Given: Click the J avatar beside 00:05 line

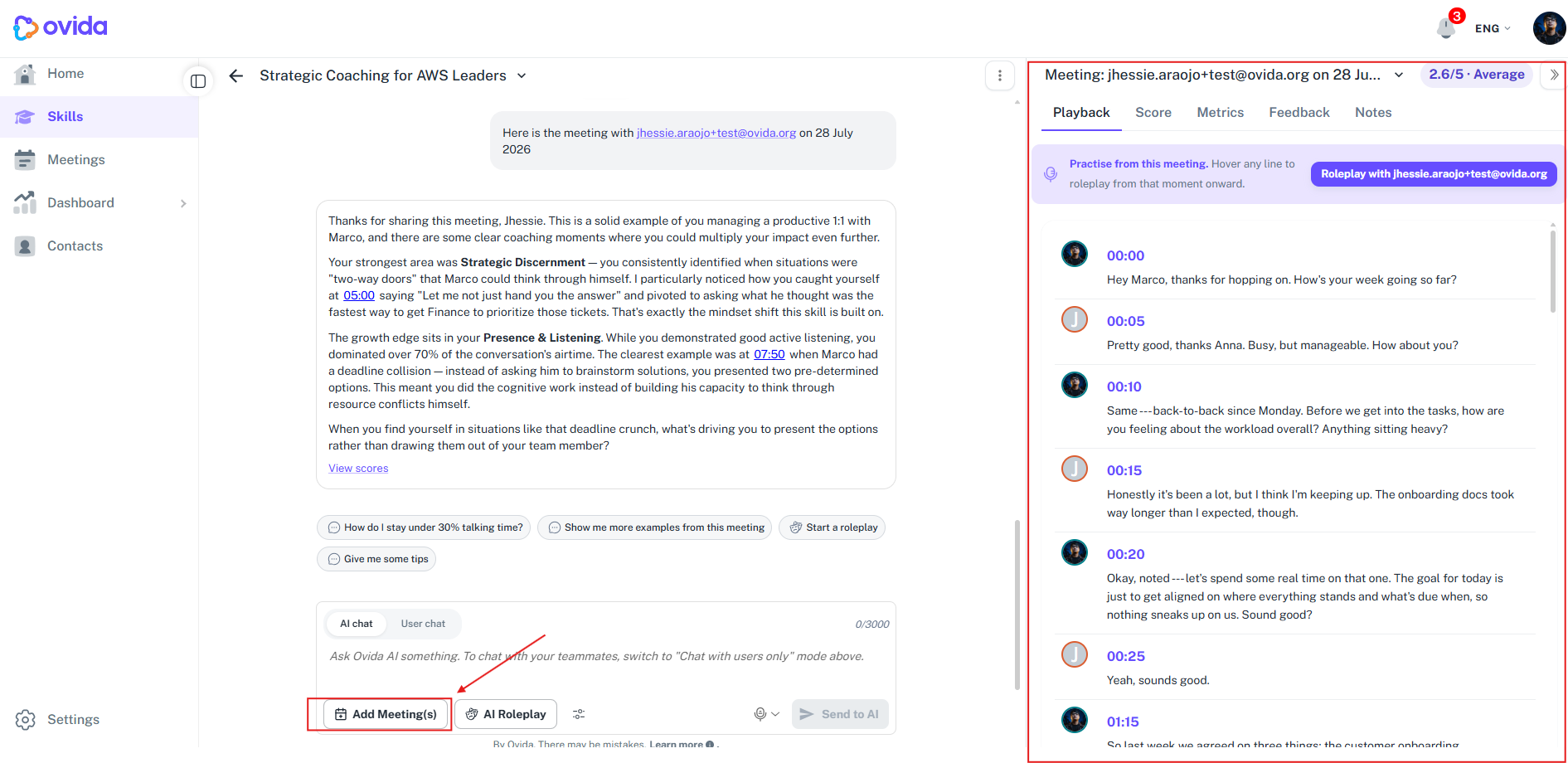Looking at the screenshot, I should pos(1075,319).
